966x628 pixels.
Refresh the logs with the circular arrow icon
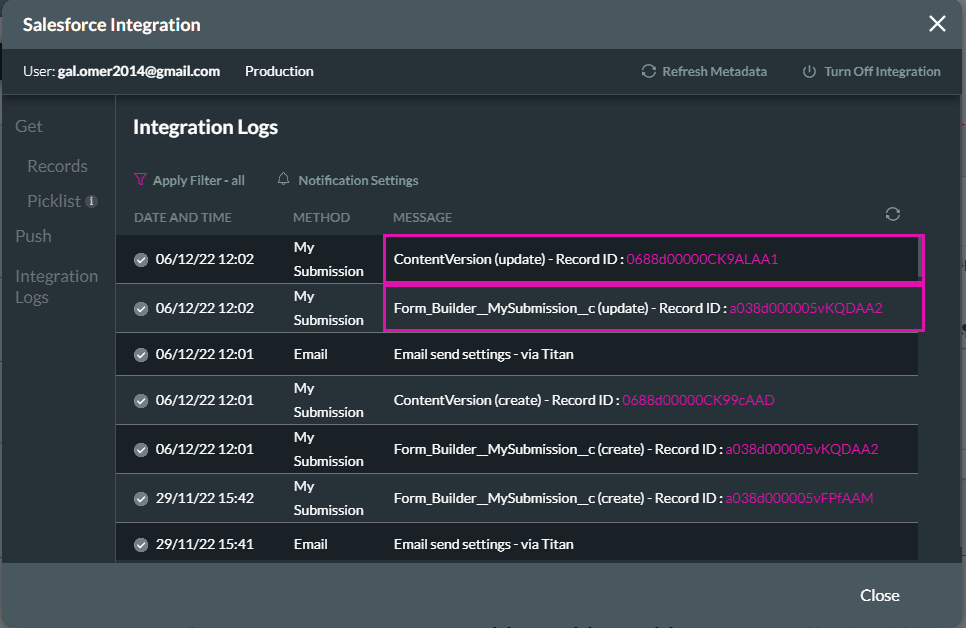[x=893, y=213]
